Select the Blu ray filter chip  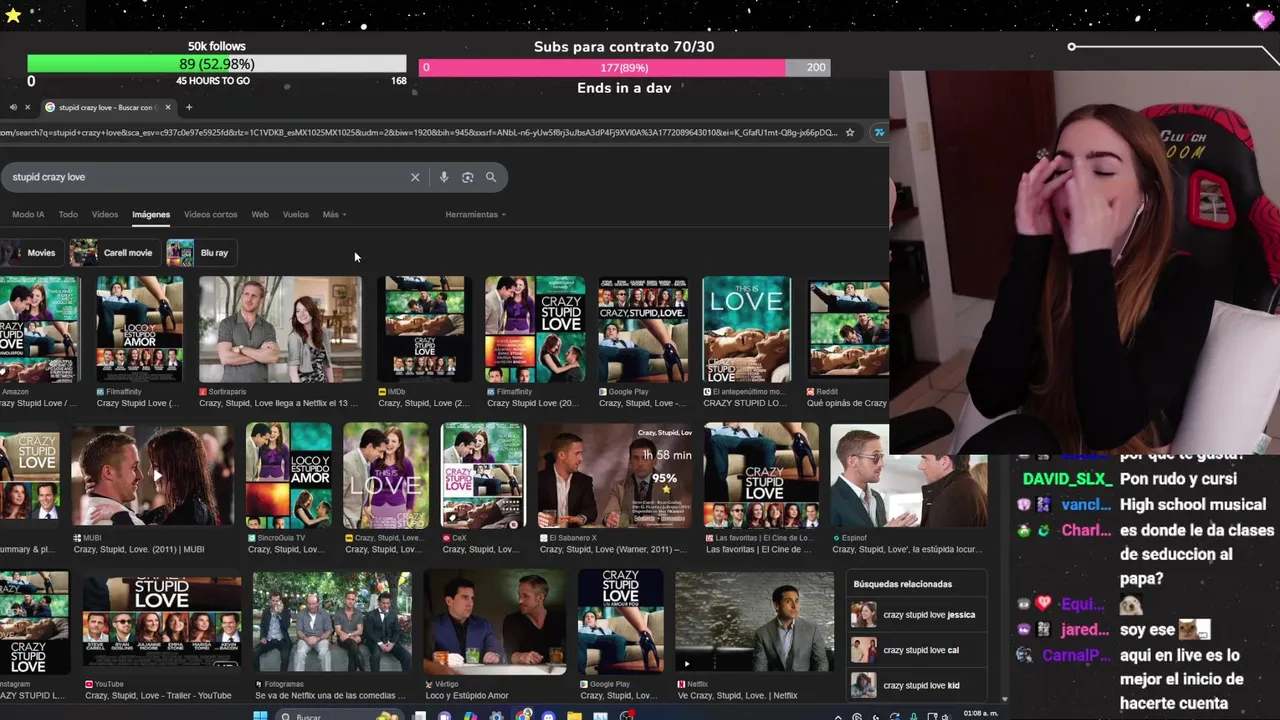coord(200,253)
